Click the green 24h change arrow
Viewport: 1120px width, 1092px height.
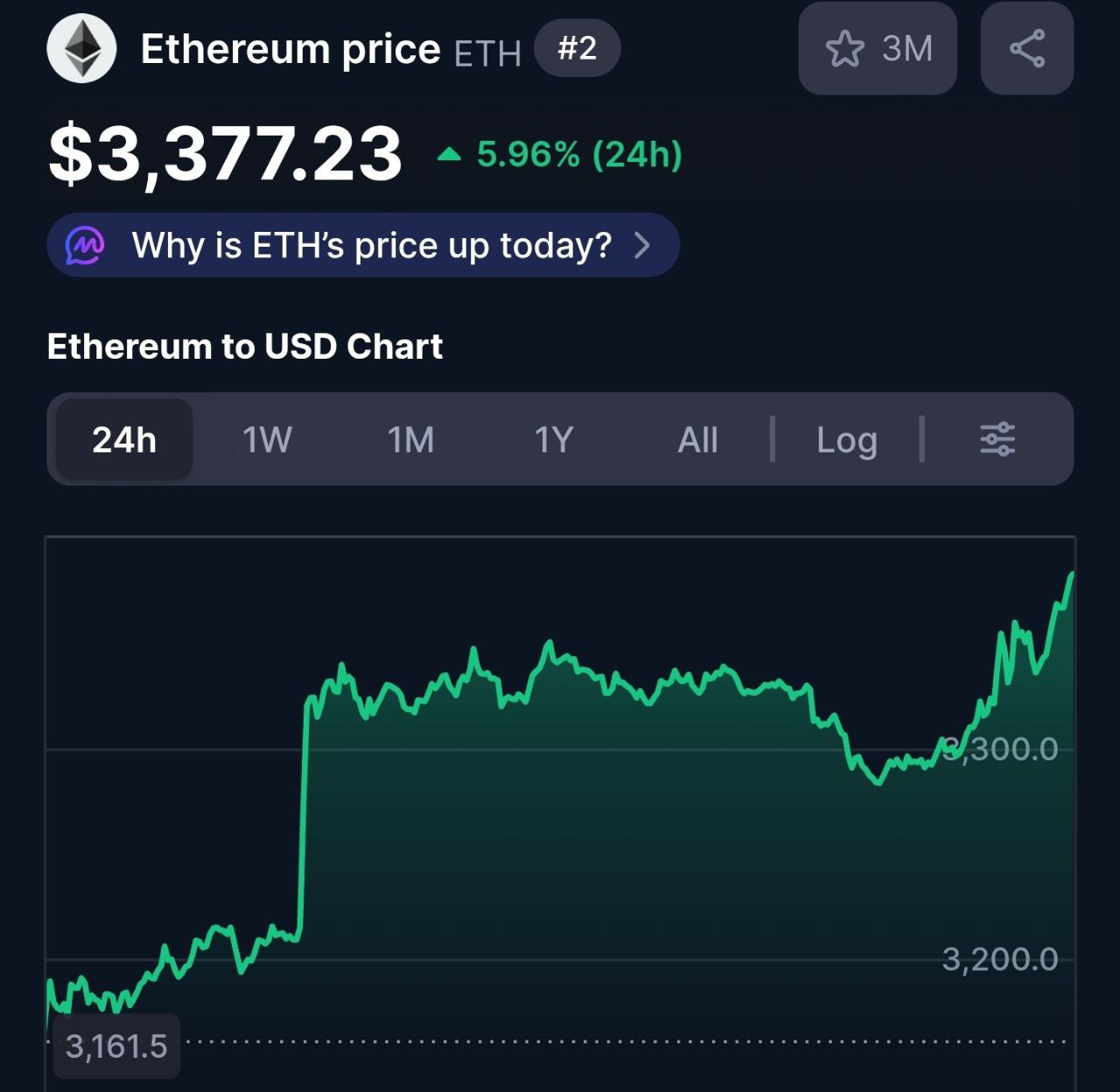click(x=449, y=155)
